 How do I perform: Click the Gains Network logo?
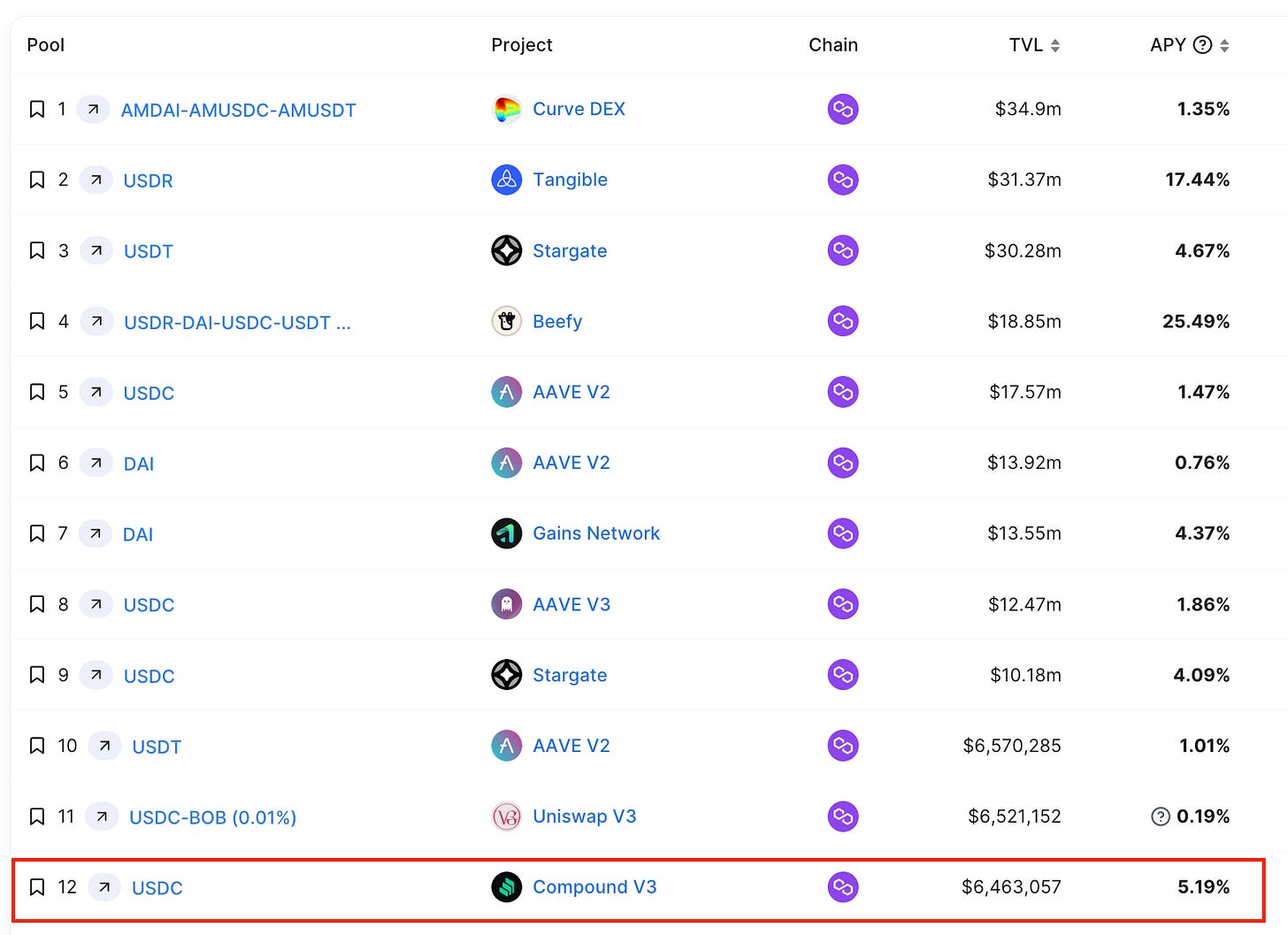[507, 533]
